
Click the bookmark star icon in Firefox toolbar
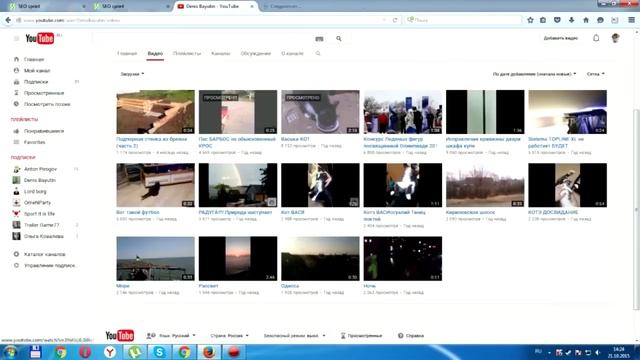point(530,20)
